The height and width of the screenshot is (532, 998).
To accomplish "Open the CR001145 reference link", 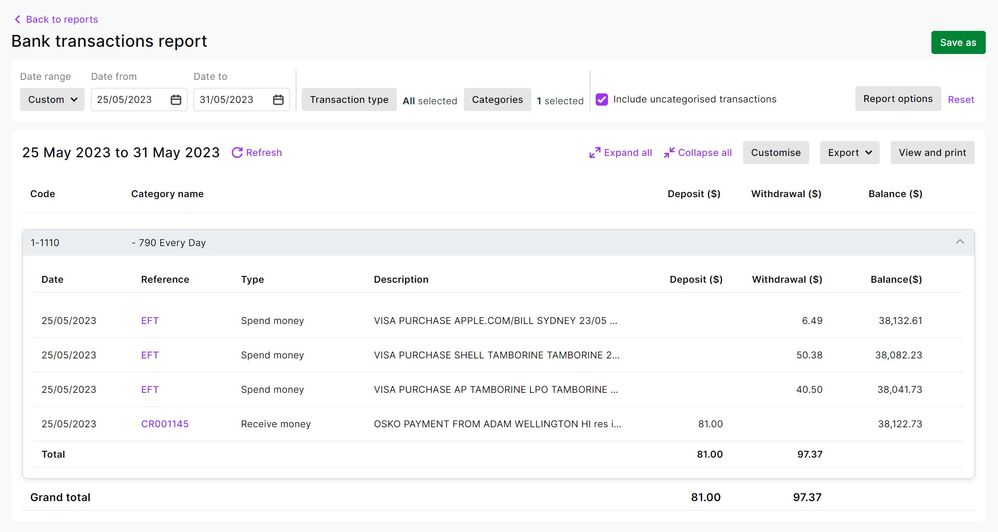I will [164, 424].
